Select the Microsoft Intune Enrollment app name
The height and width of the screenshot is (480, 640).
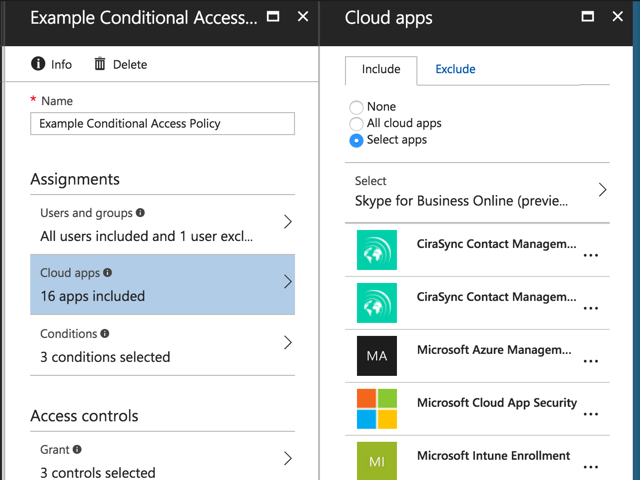(493, 456)
